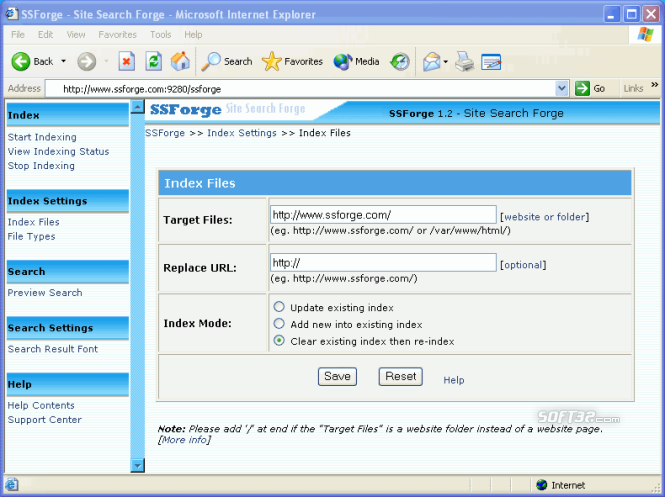Click the SSForge breadcrumb link
Screen dimensions: 665x497
click(165, 133)
